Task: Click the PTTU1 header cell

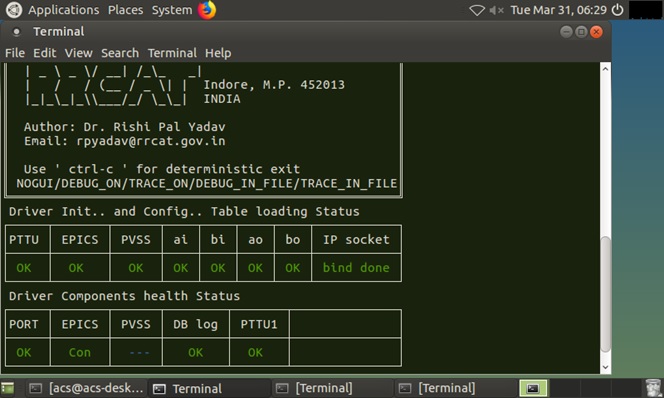Action: coord(259,324)
